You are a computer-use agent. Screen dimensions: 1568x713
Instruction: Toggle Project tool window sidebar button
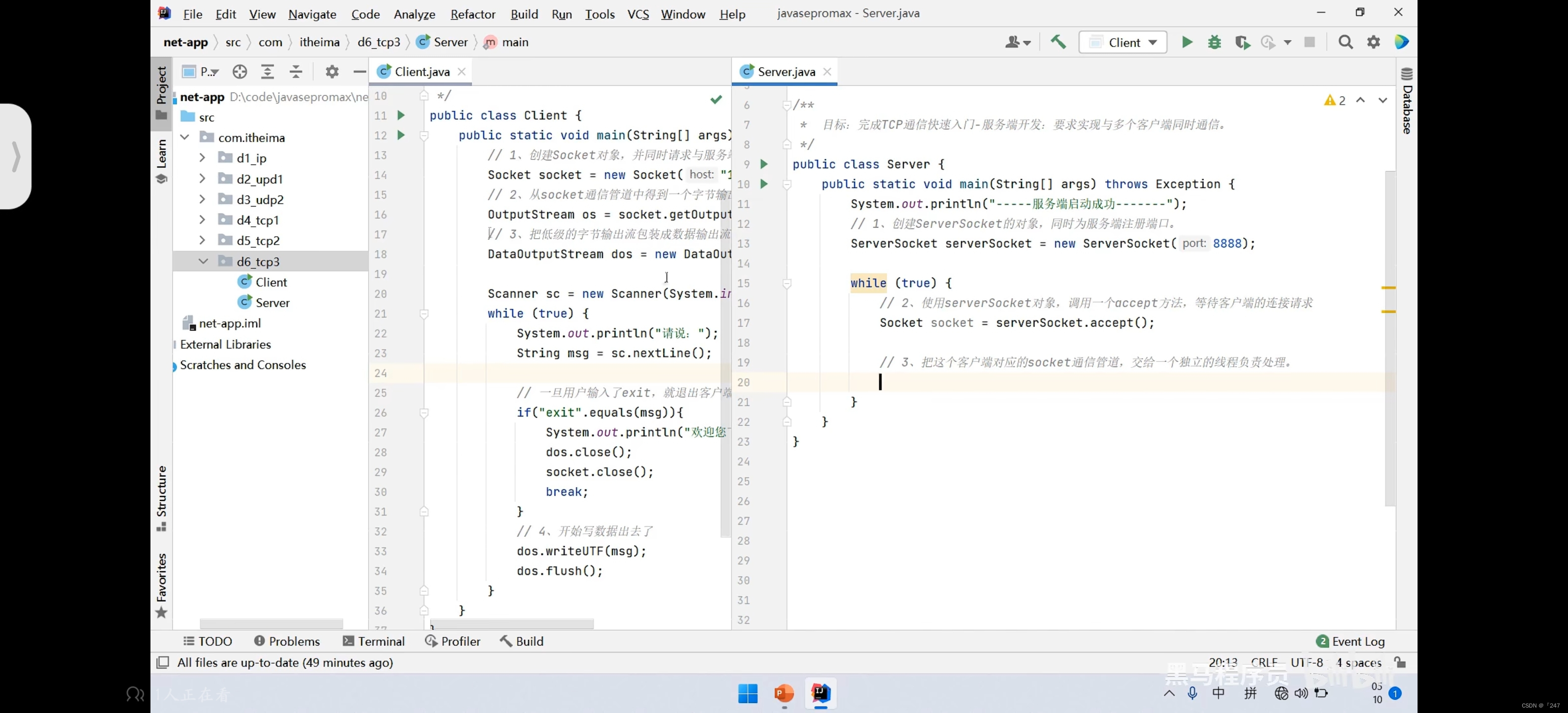[161, 93]
